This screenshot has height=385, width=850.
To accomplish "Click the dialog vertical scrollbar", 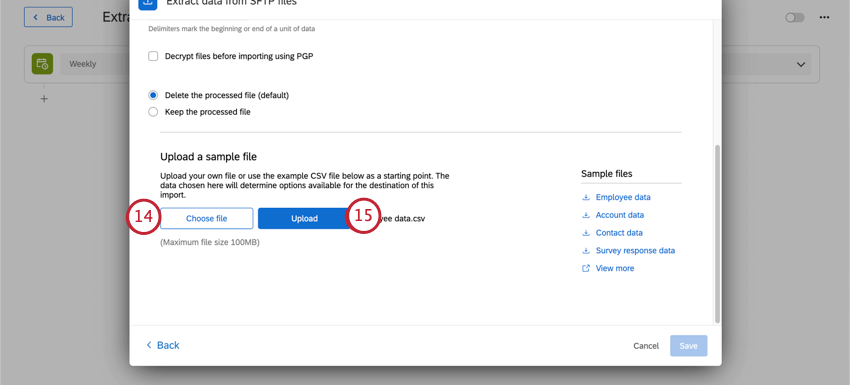I will [718, 233].
